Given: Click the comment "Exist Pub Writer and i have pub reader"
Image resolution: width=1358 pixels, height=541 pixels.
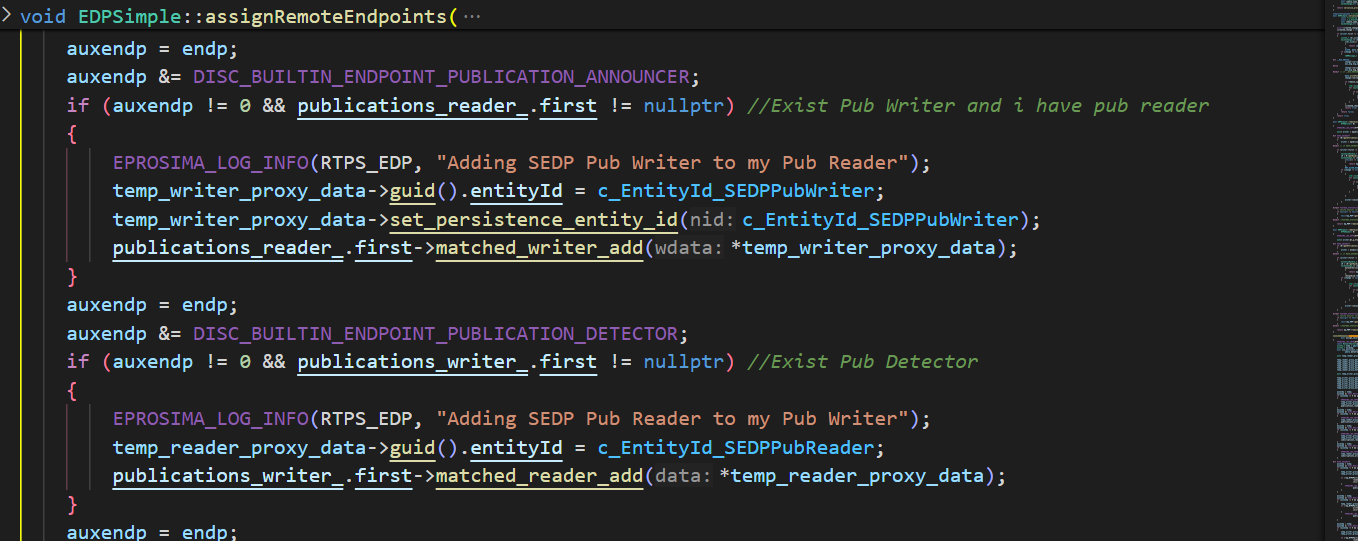Looking at the screenshot, I should click(x=977, y=105).
